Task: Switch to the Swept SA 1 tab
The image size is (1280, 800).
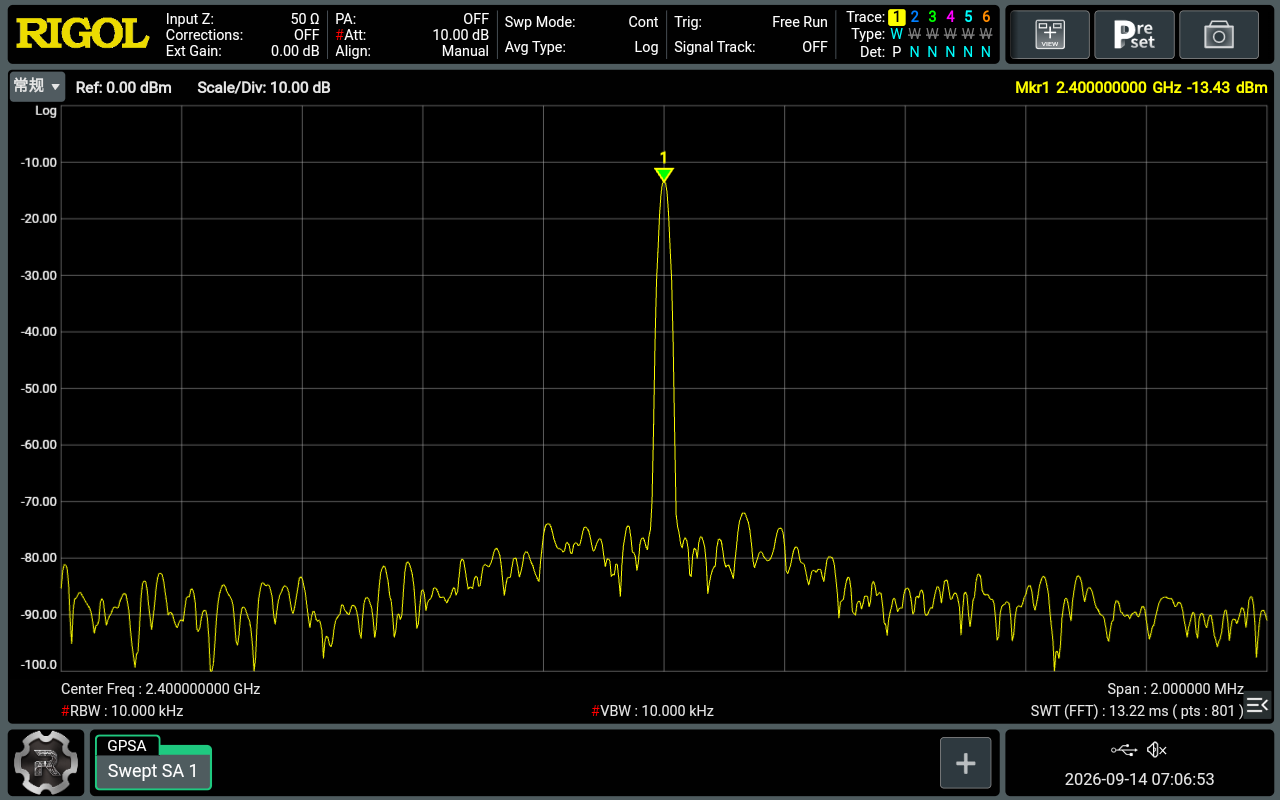Action: click(x=153, y=771)
